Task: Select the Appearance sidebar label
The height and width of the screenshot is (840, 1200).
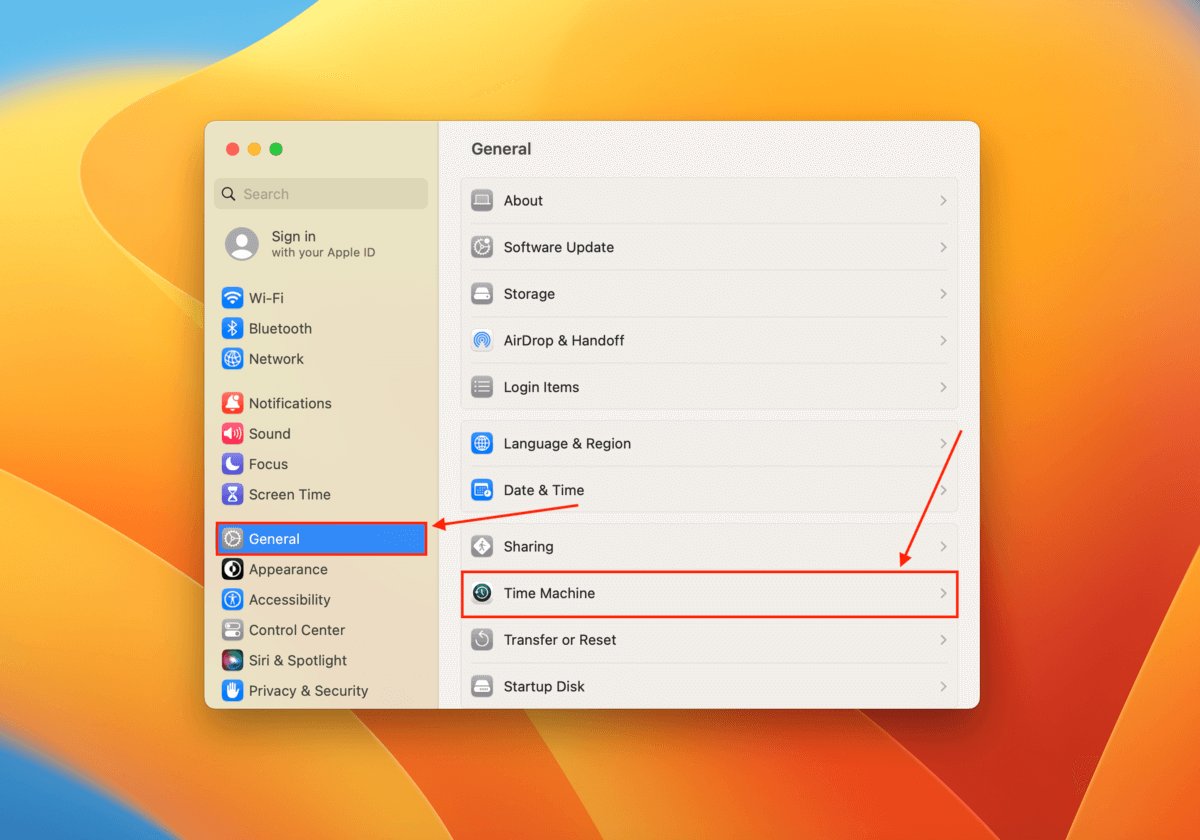Action: 288,569
